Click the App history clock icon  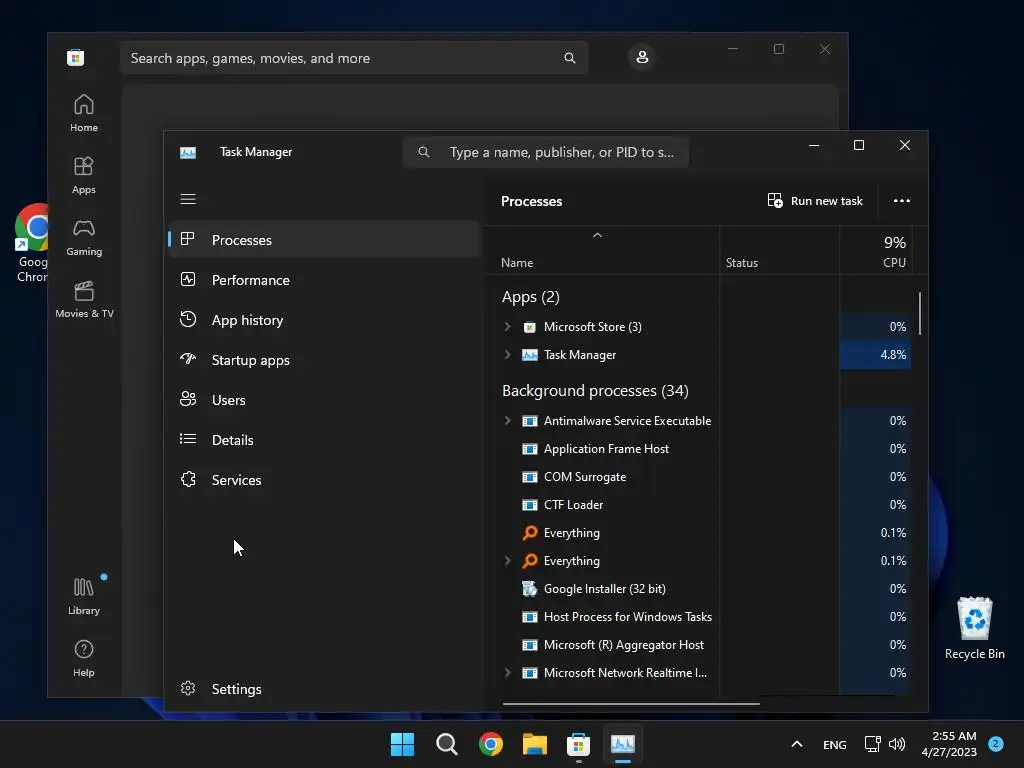(x=187, y=319)
